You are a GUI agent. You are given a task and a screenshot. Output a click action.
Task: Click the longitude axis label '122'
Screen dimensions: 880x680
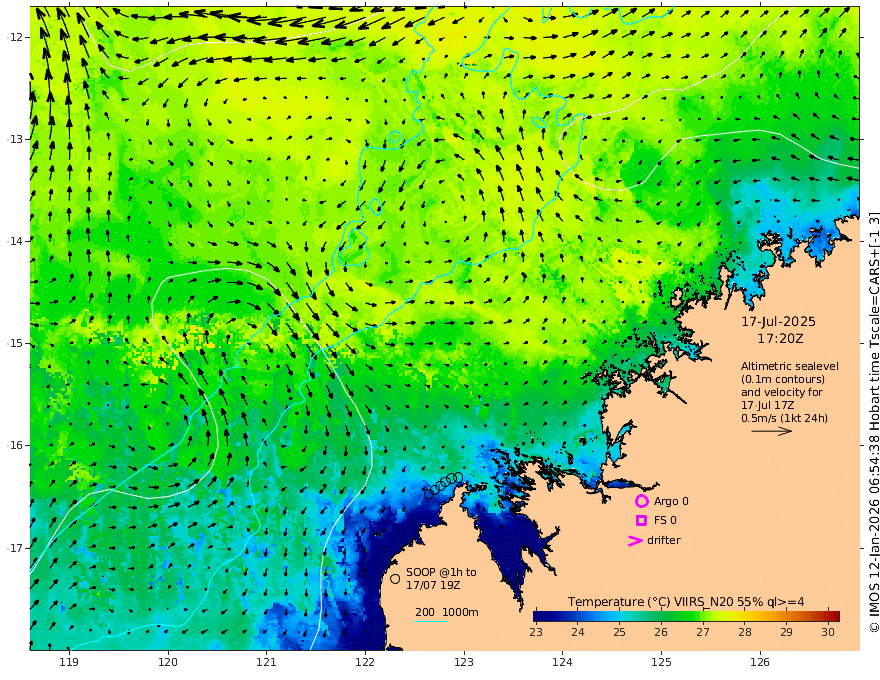(365, 663)
